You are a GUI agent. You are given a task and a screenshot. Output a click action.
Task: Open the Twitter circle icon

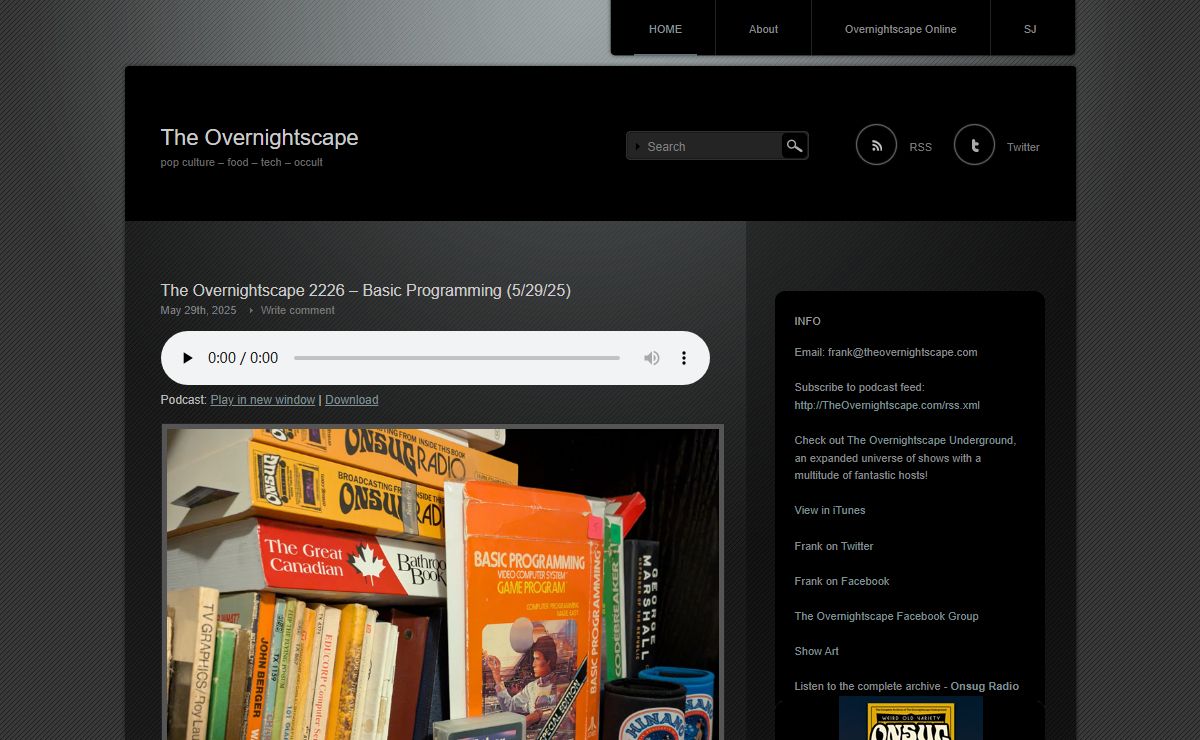(974, 145)
